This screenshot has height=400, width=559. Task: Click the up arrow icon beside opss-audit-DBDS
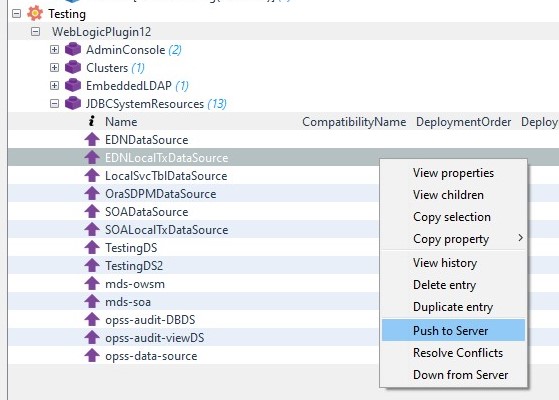92,320
